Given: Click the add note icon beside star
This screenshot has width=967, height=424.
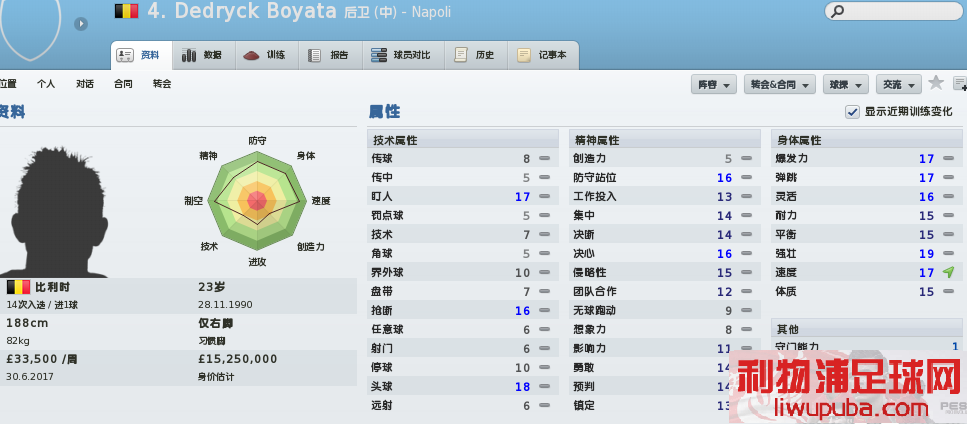Looking at the screenshot, I should [960, 84].
